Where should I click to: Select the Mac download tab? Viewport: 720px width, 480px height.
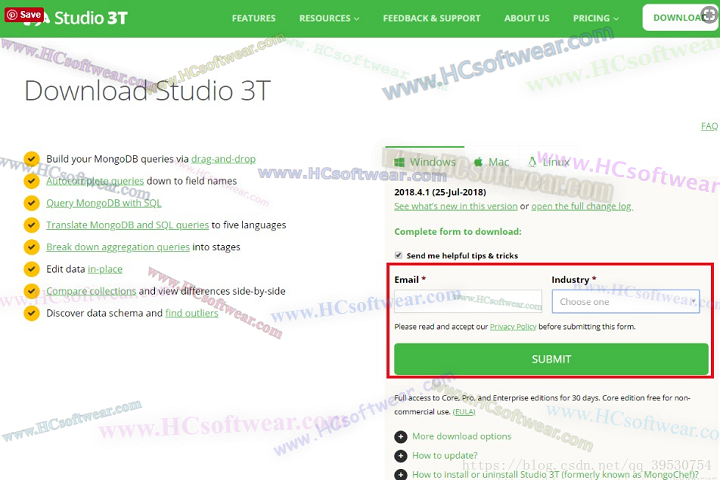[x=491, y=162]
